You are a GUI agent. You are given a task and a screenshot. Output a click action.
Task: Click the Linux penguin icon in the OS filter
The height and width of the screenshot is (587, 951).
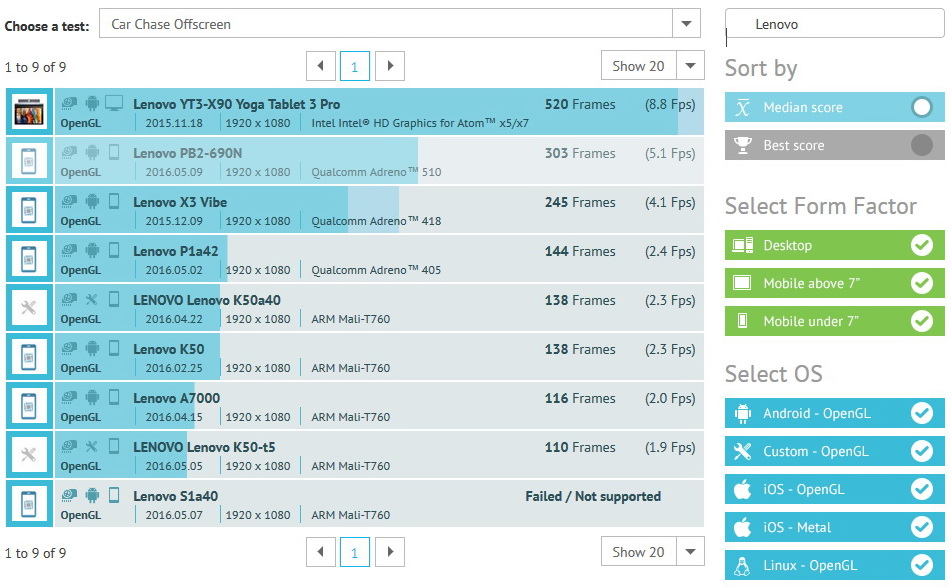coord(742,566)
